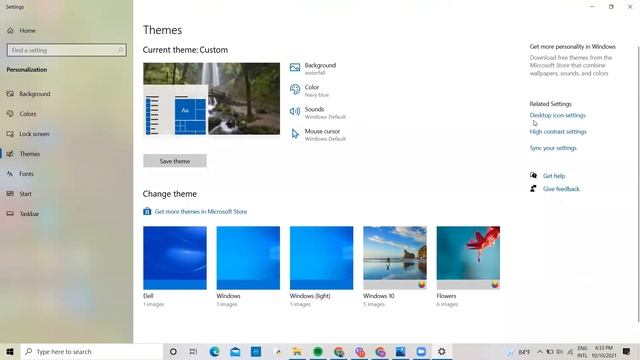Click the Find a setting search box
Image resolution: width=640 pixels, height=360 pixels.
67,50
